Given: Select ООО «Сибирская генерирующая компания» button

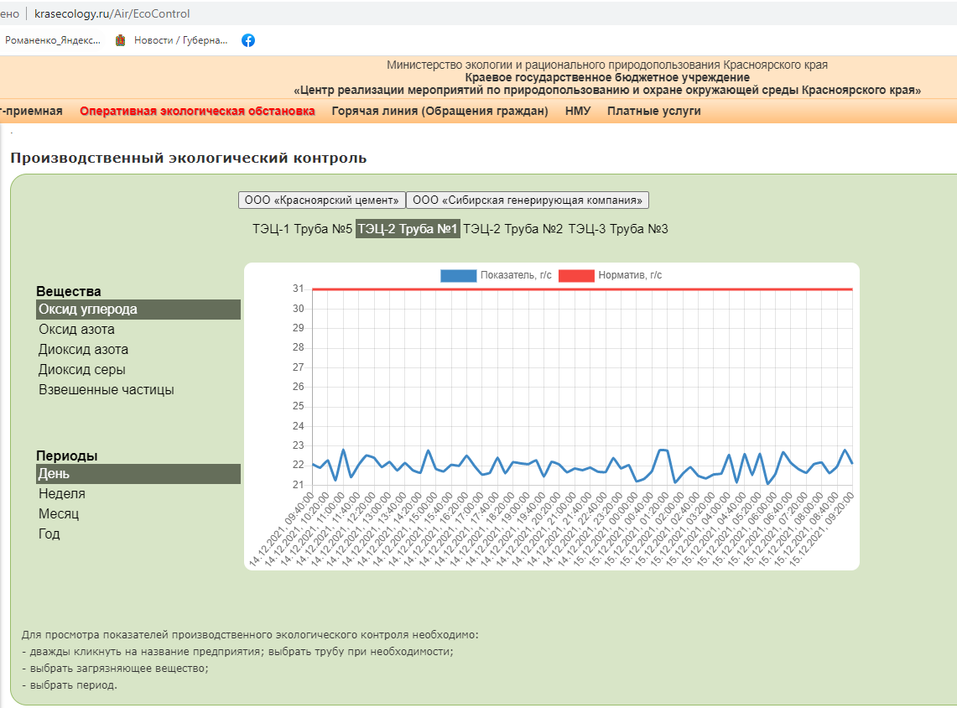Looking at the screenshot, I should click(528, 200).
